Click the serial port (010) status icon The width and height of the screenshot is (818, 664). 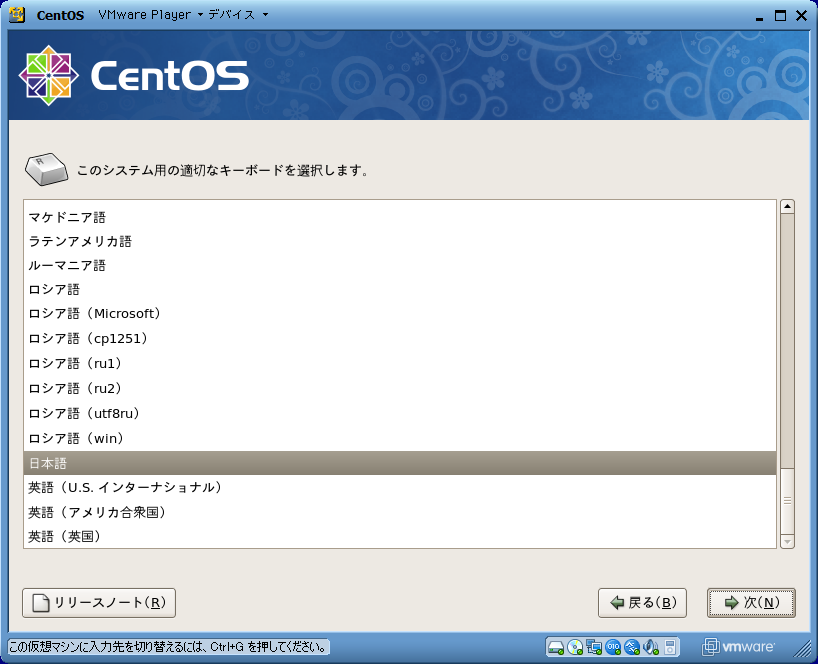pyautogui.click(x=613, y=646)
